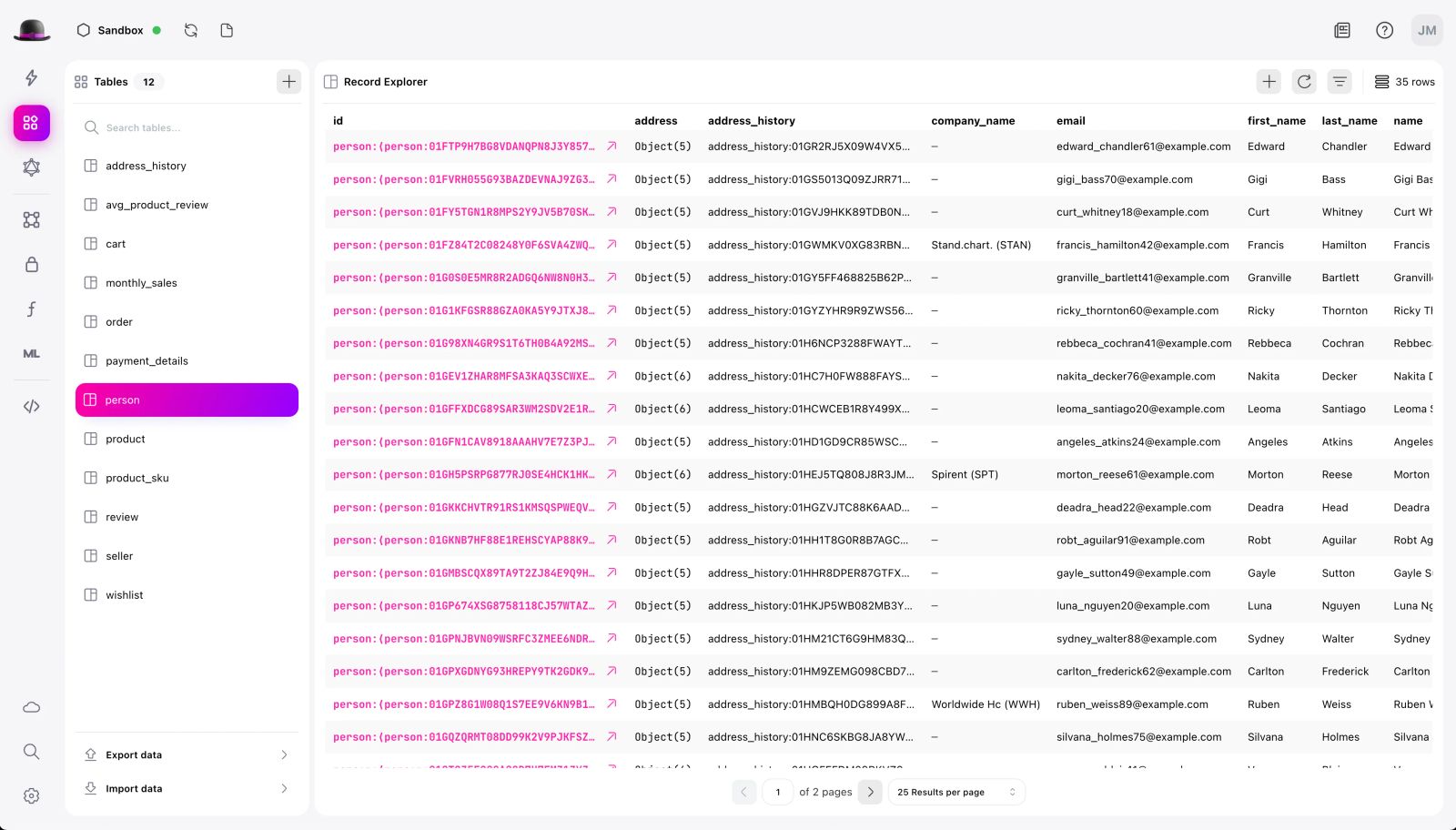Viewport: 1456px width, 830px height.
Task: Open the ML models sidebar icon
Action: pyautogui.click(x=31, y=354)
